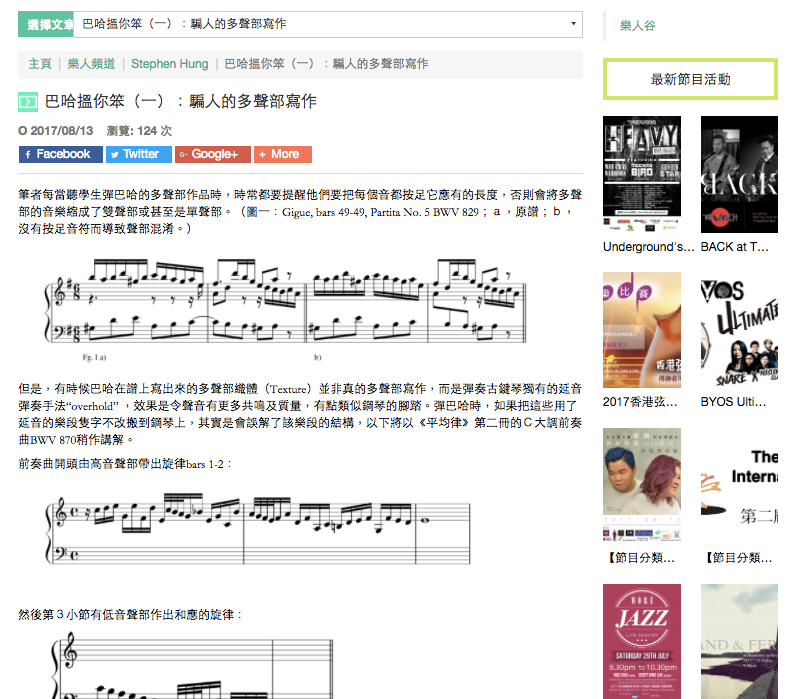
Task: Select the 最新節目活動 tab
Action: coord(690,79)
